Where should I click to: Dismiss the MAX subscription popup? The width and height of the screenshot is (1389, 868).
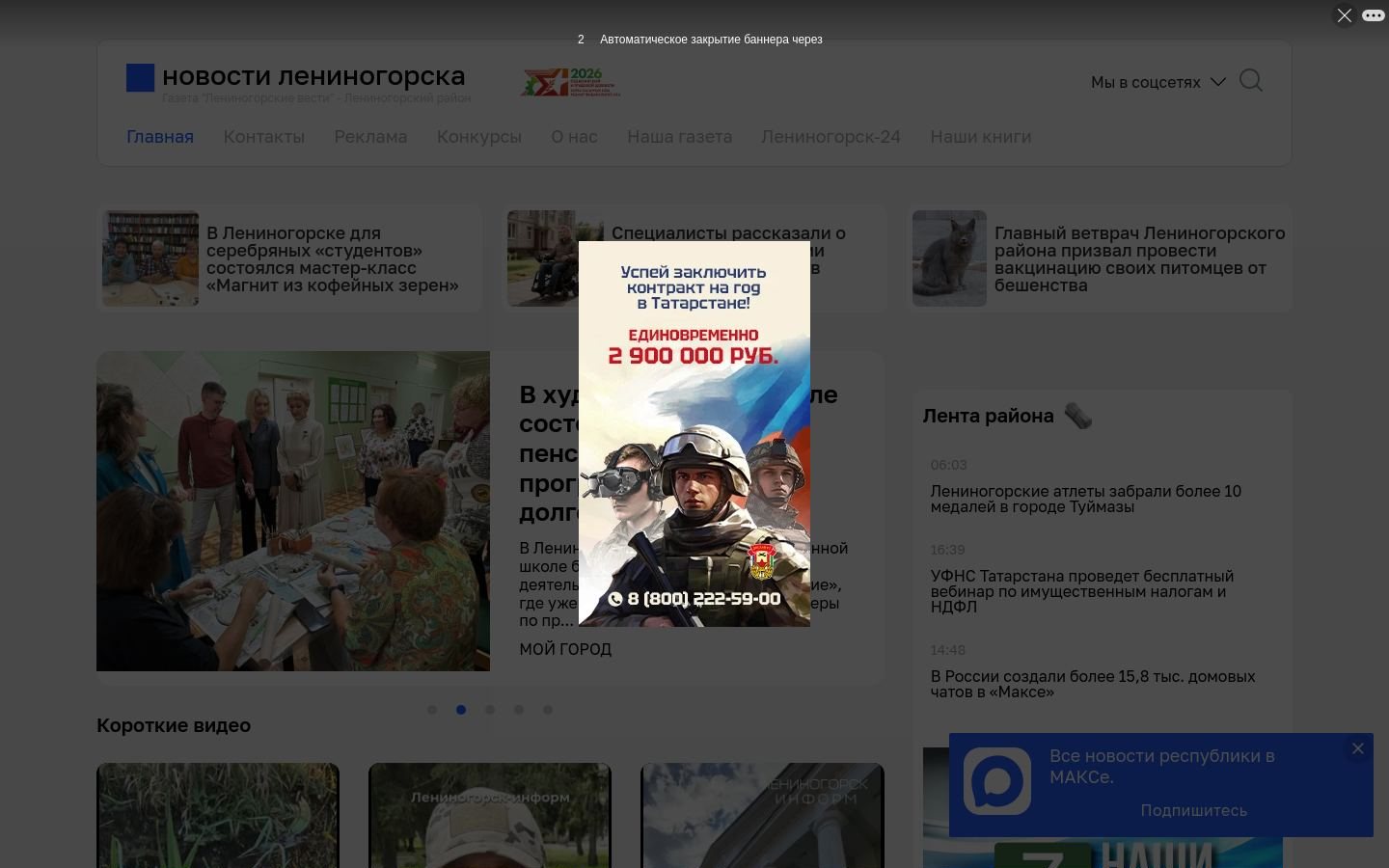point(1357,748)
